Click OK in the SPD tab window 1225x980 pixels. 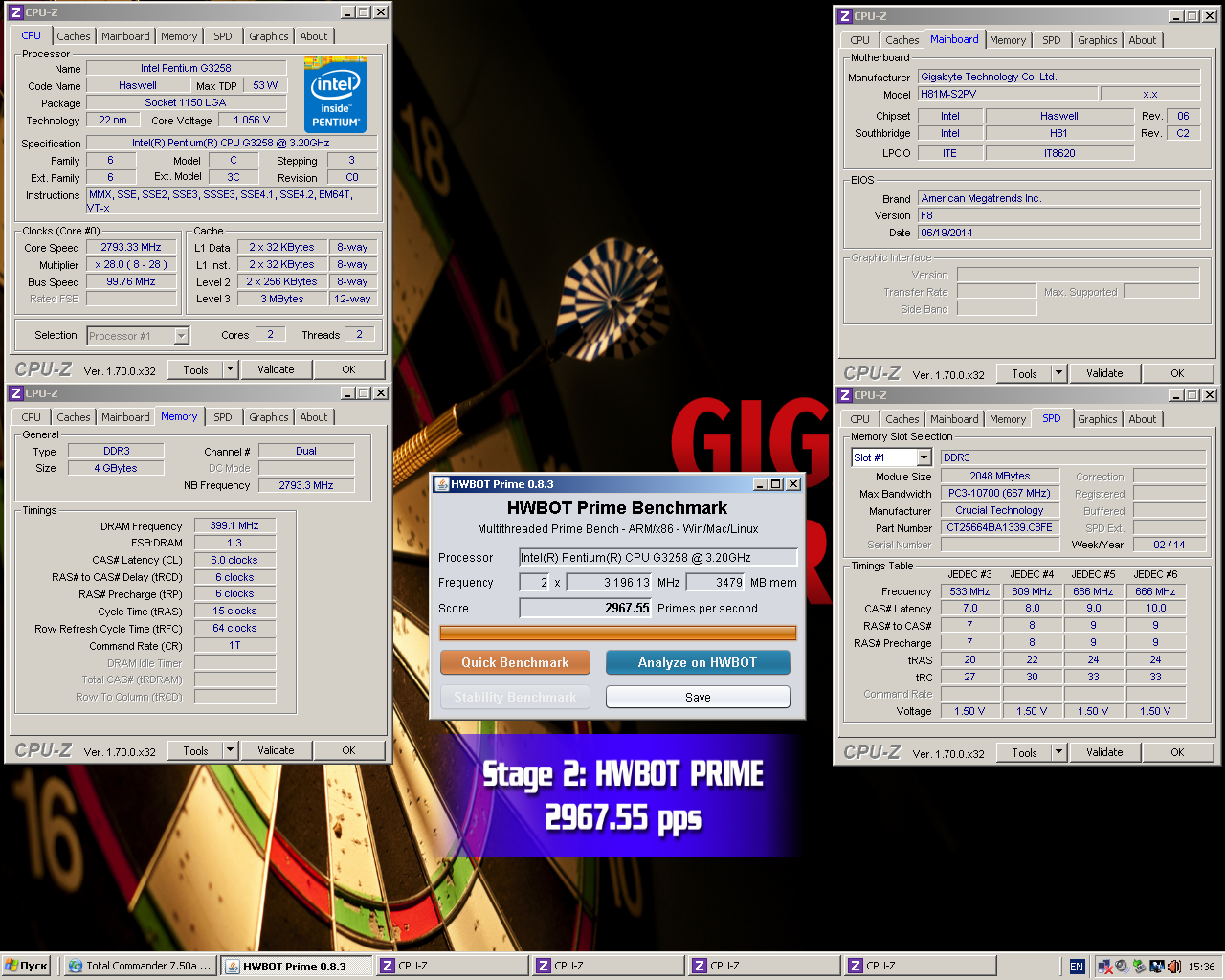click(1177, 752)
